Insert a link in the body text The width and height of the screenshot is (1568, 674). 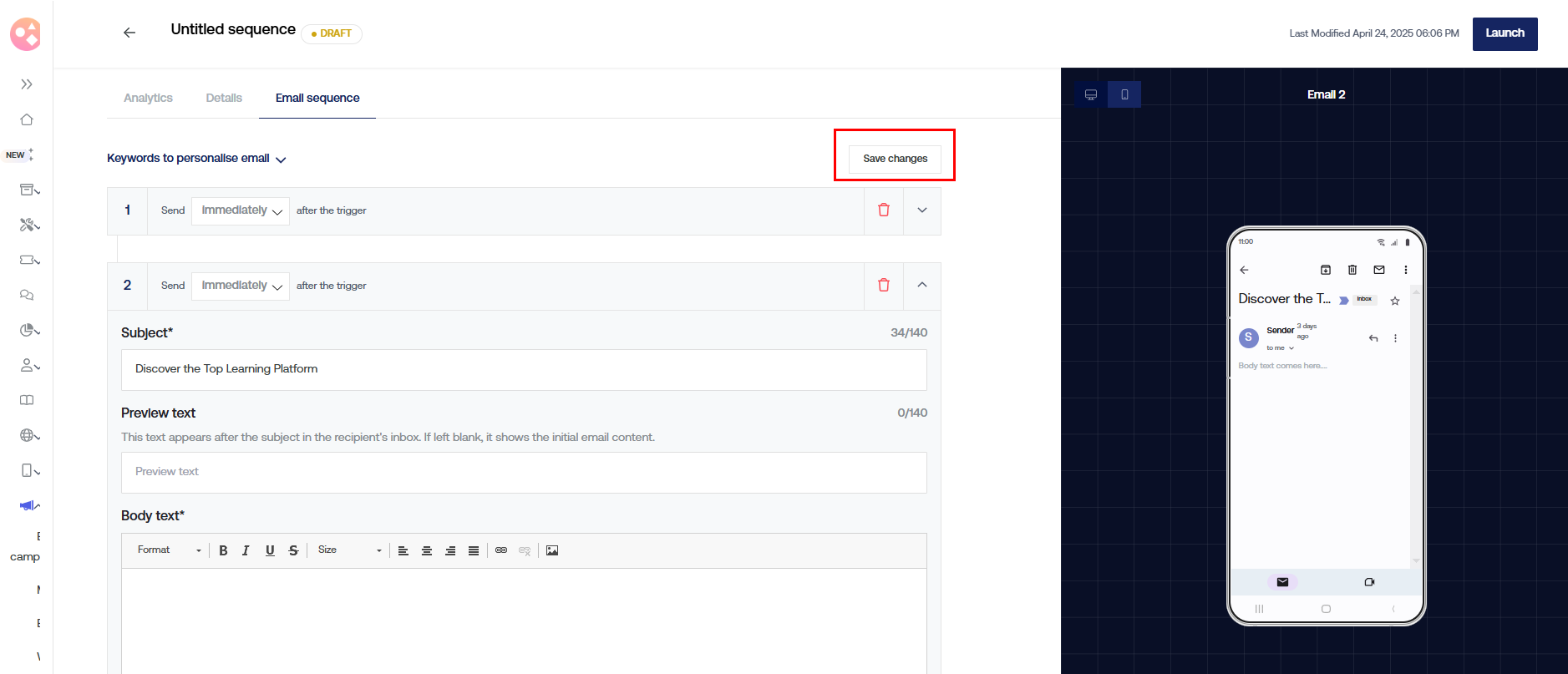click(501, 550)
